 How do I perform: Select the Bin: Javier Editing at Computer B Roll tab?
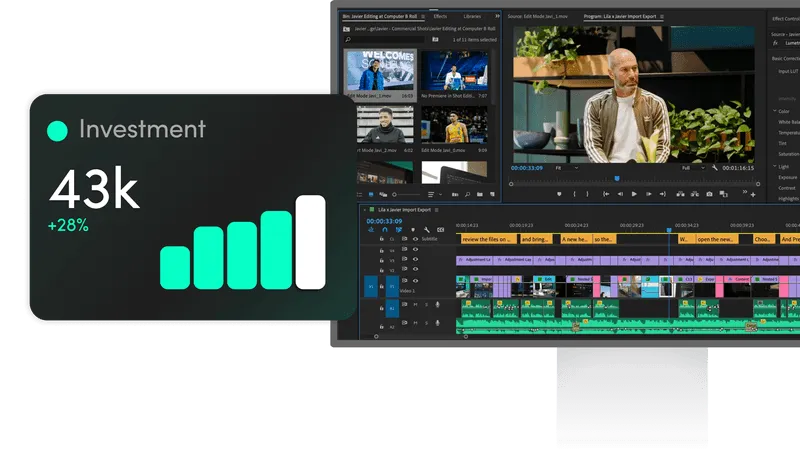point(380,16)
